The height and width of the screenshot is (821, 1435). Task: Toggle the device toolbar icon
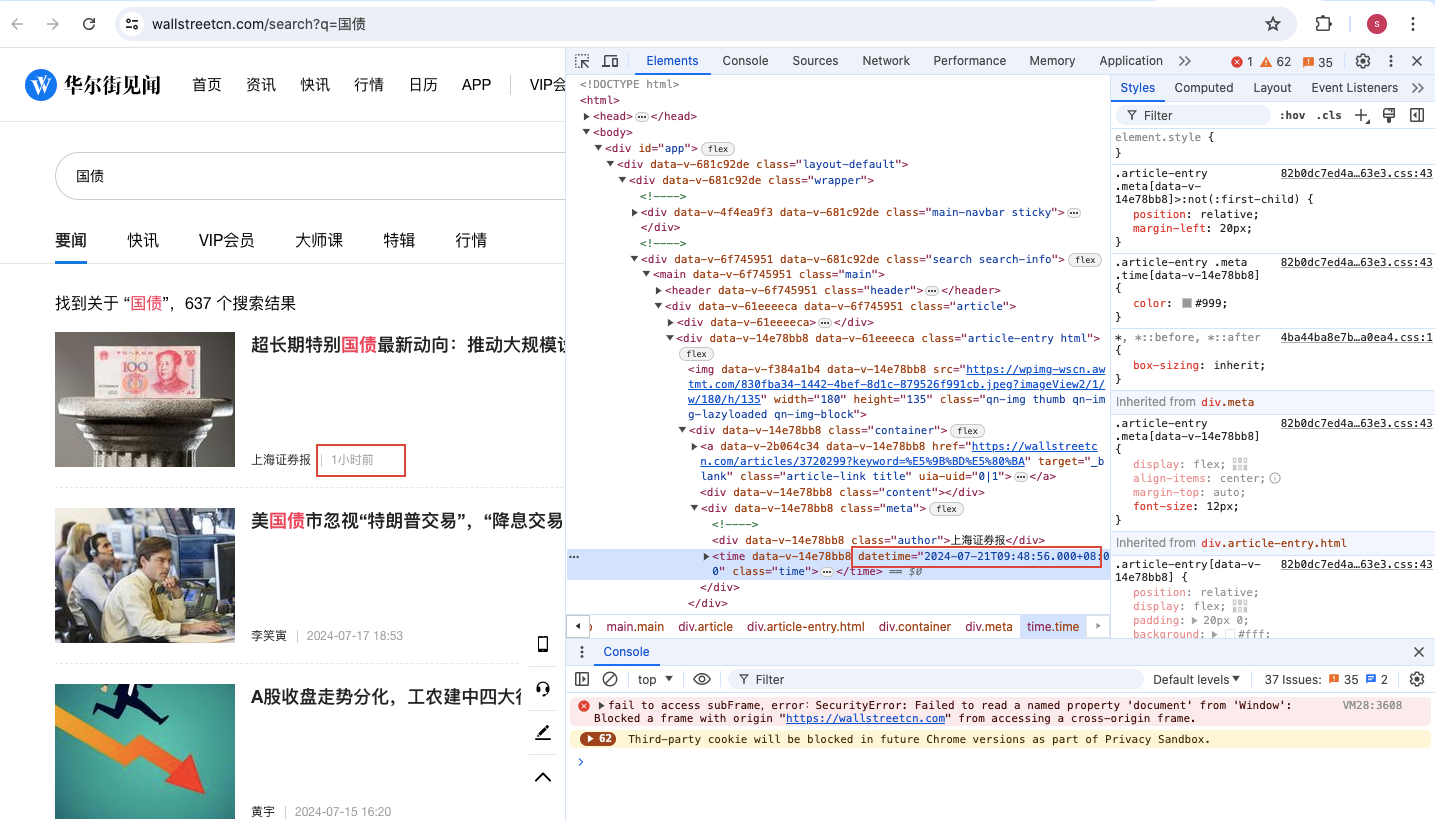tap(610, 61)
